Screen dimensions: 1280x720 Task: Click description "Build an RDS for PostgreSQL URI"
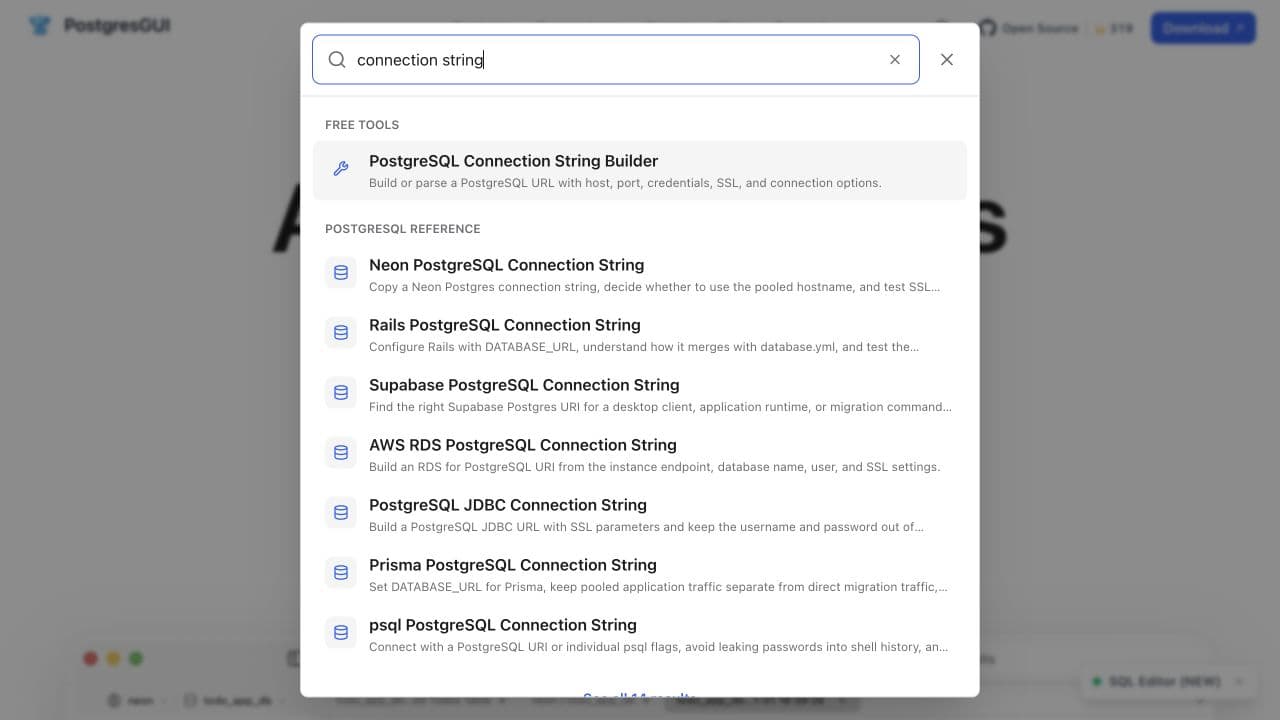click(654, 467)
